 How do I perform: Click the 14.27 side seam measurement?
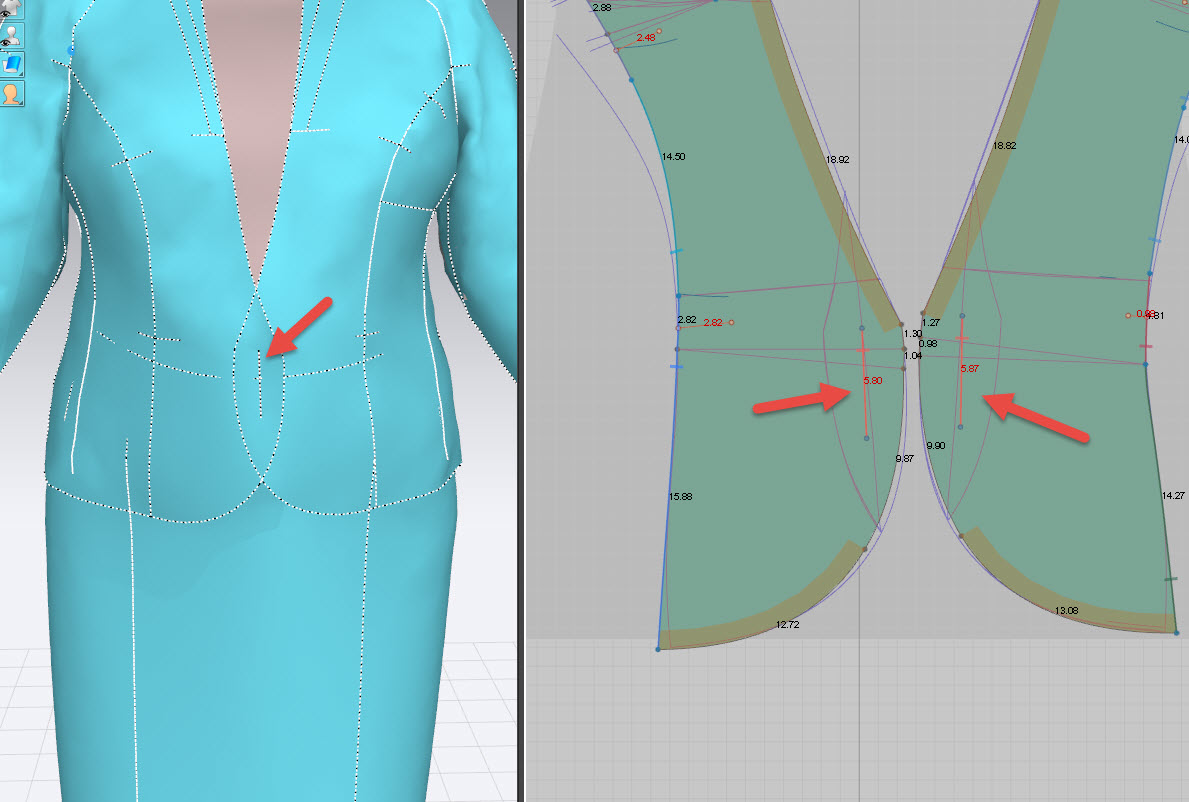click(x=1172, y=495)
